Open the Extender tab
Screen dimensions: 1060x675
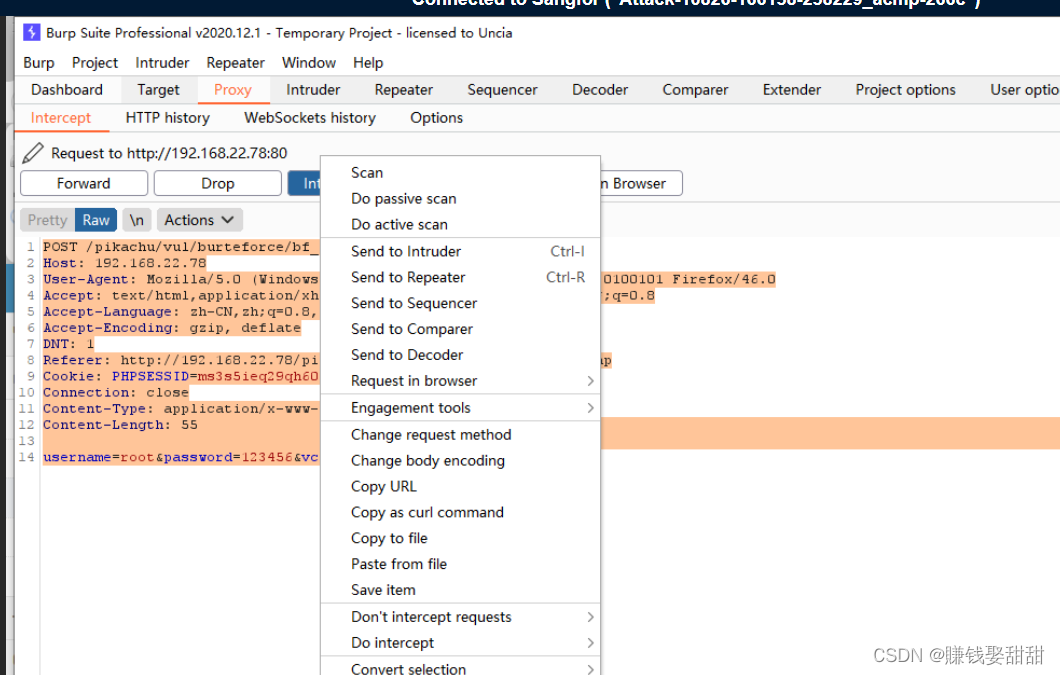[792, 90]
